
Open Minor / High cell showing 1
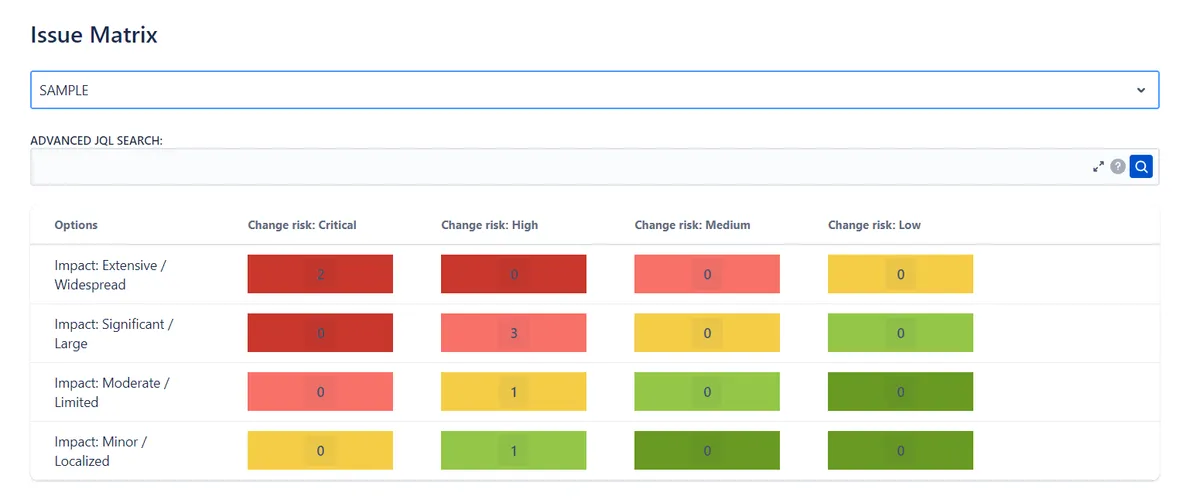[x=514, y=451]
